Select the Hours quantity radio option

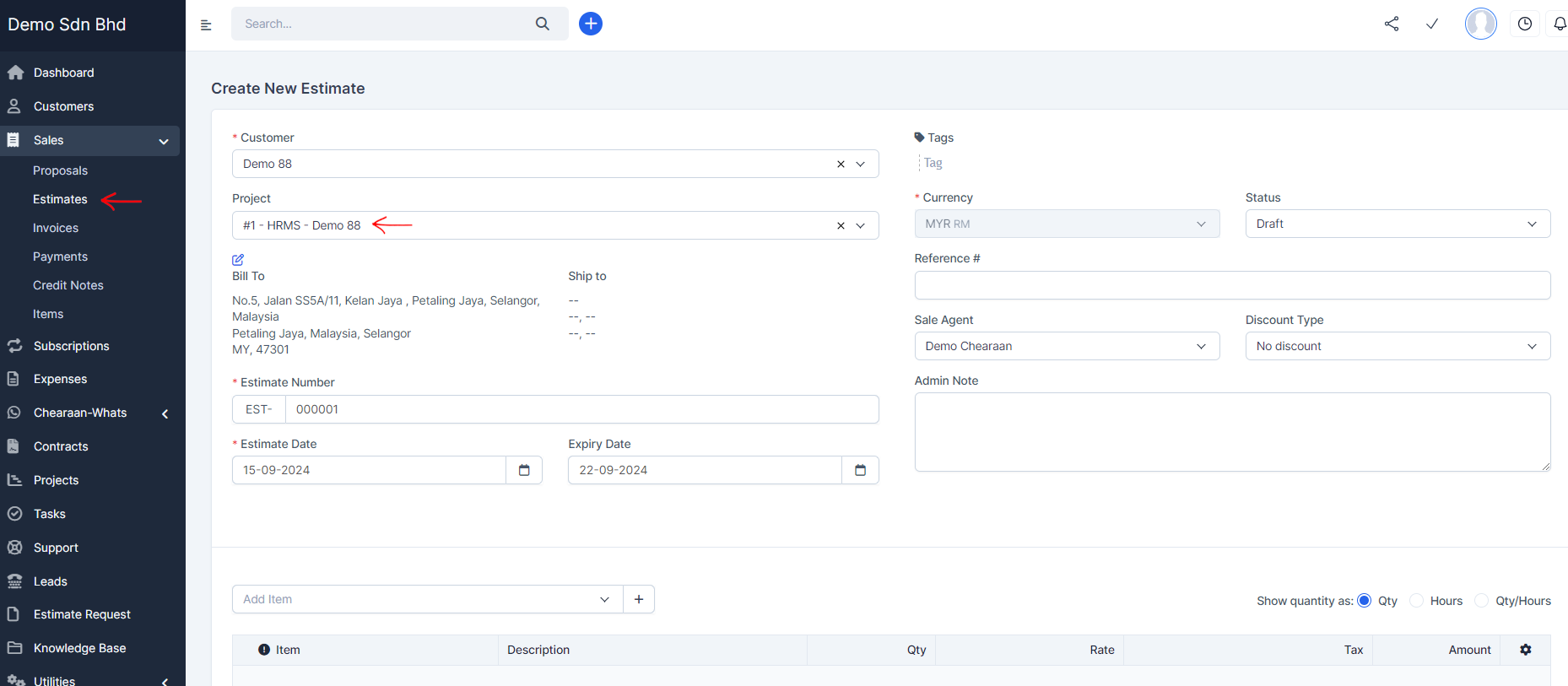point(1417,601)
